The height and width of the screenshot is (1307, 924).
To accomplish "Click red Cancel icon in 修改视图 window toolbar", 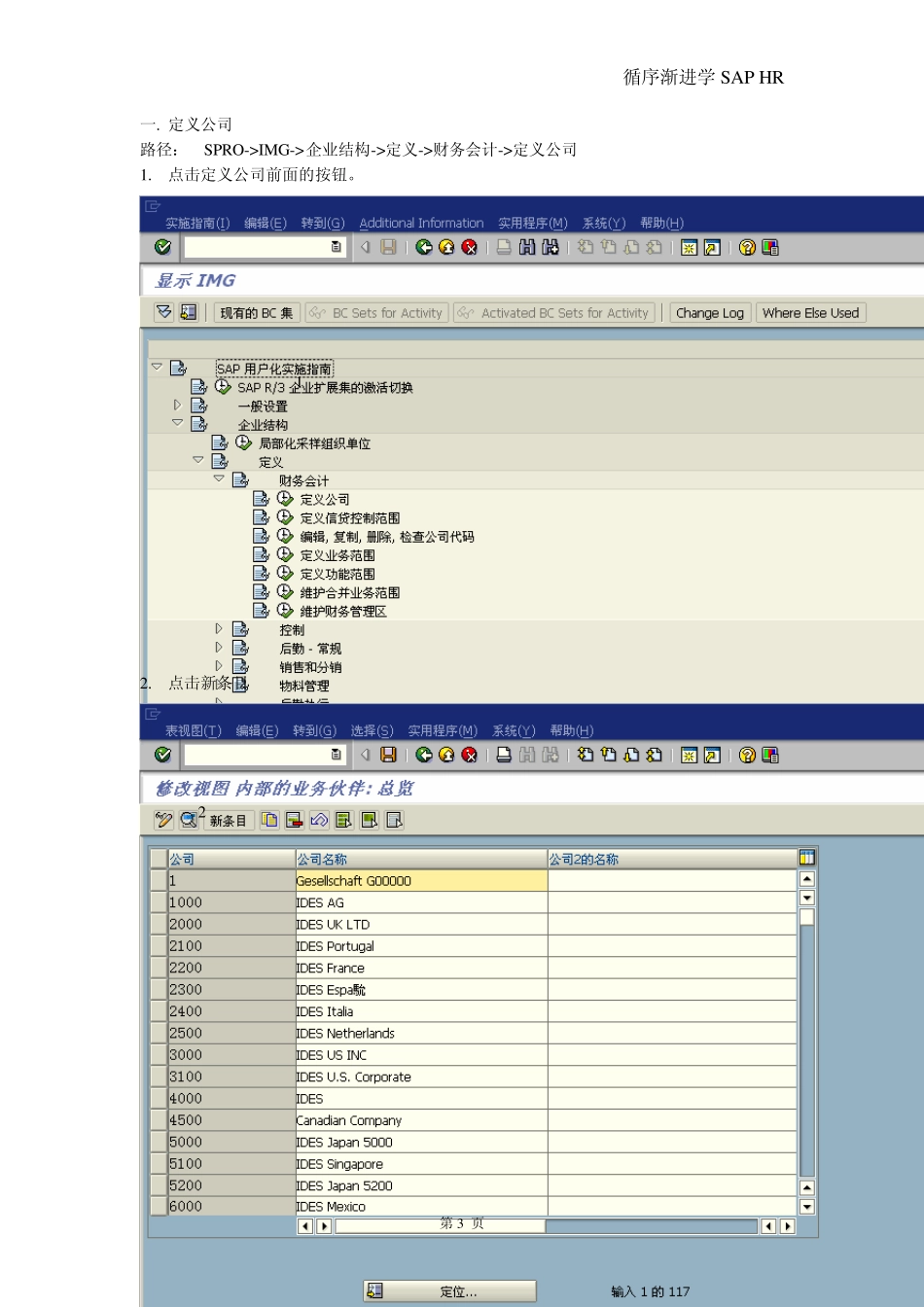I will click(x=470, y=755).
